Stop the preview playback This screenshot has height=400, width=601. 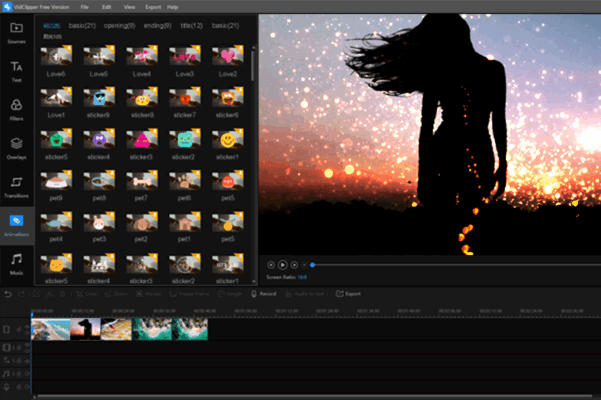304,265
